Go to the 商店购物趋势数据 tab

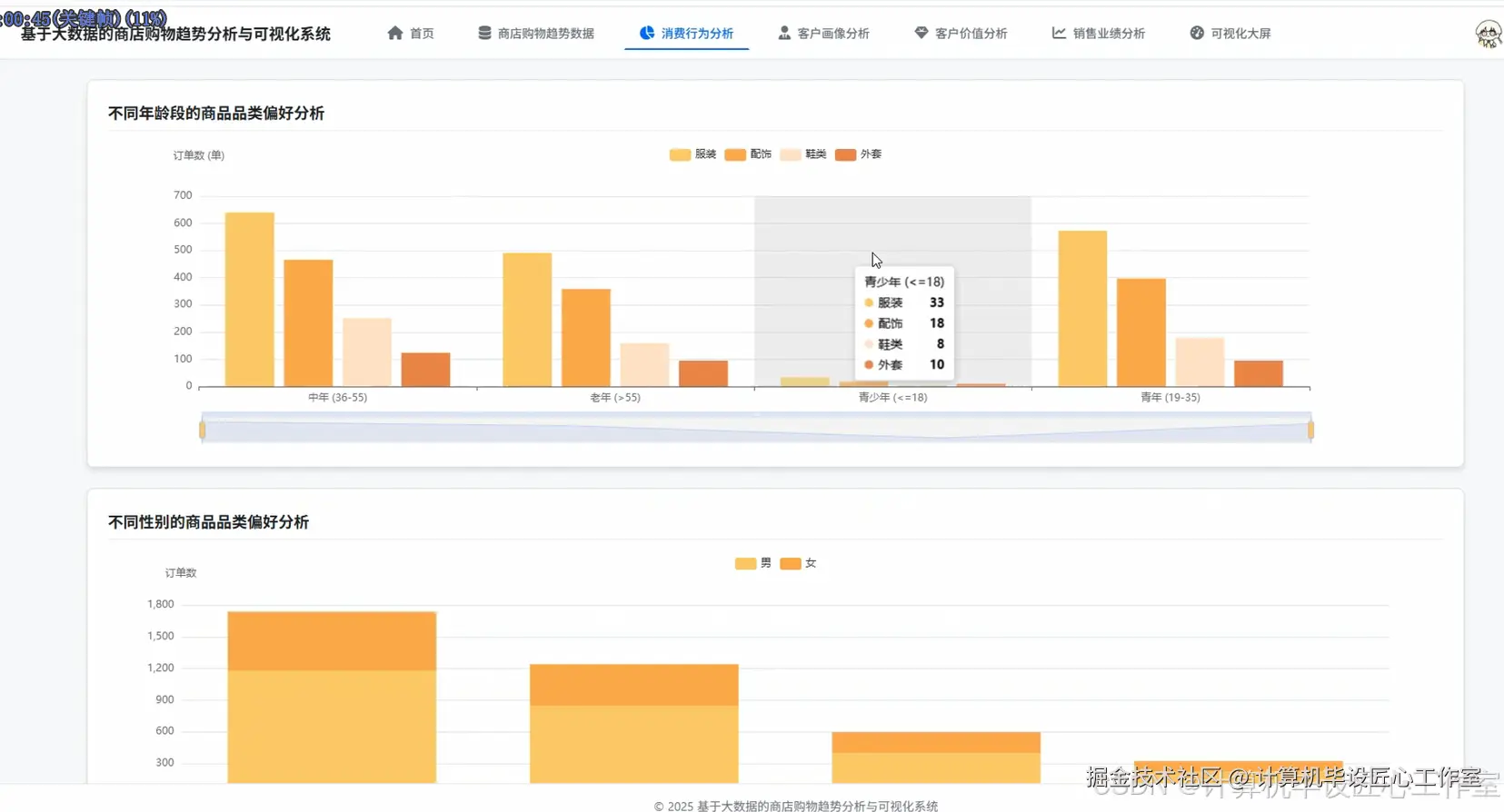click(536, 33)
